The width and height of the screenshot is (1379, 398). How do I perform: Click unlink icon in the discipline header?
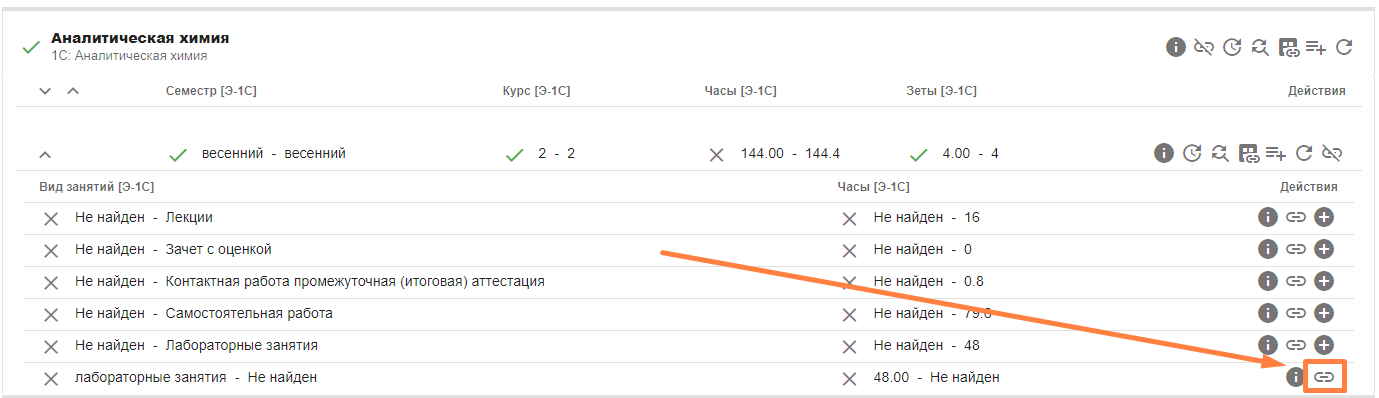(x=1204, y=47)
